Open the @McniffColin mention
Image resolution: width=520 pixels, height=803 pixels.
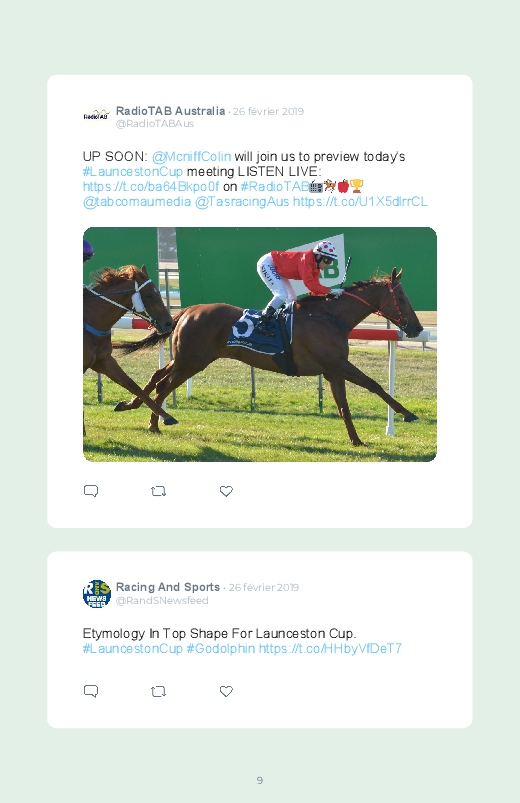[x=192, y=156]
